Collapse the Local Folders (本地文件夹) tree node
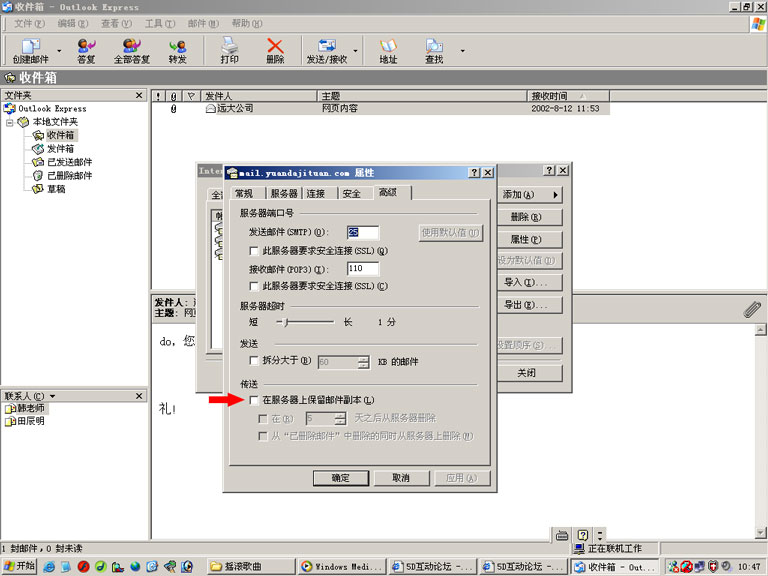This screenshot has width=768, height=576. coord(9,122)
